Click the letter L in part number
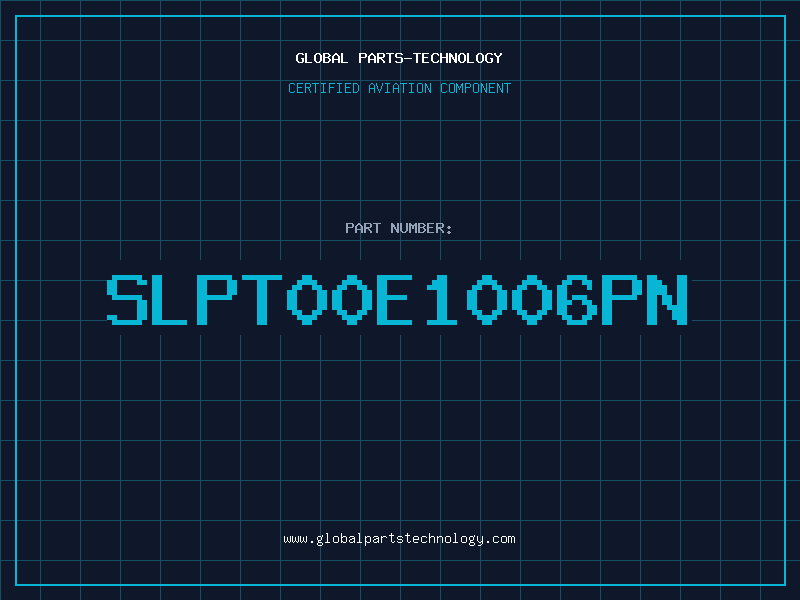Viewport: 800px width, 600px height. click(x=172, y=299)
